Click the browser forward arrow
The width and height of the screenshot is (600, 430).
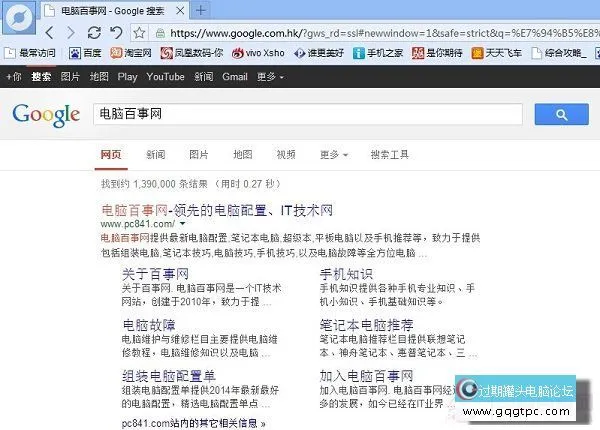(71, 33)
